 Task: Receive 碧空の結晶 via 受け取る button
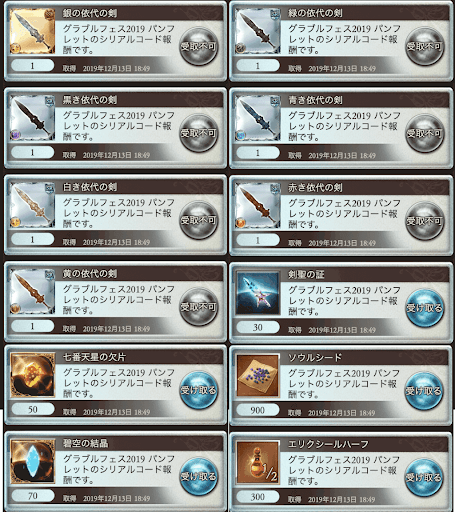pos(199,477)
